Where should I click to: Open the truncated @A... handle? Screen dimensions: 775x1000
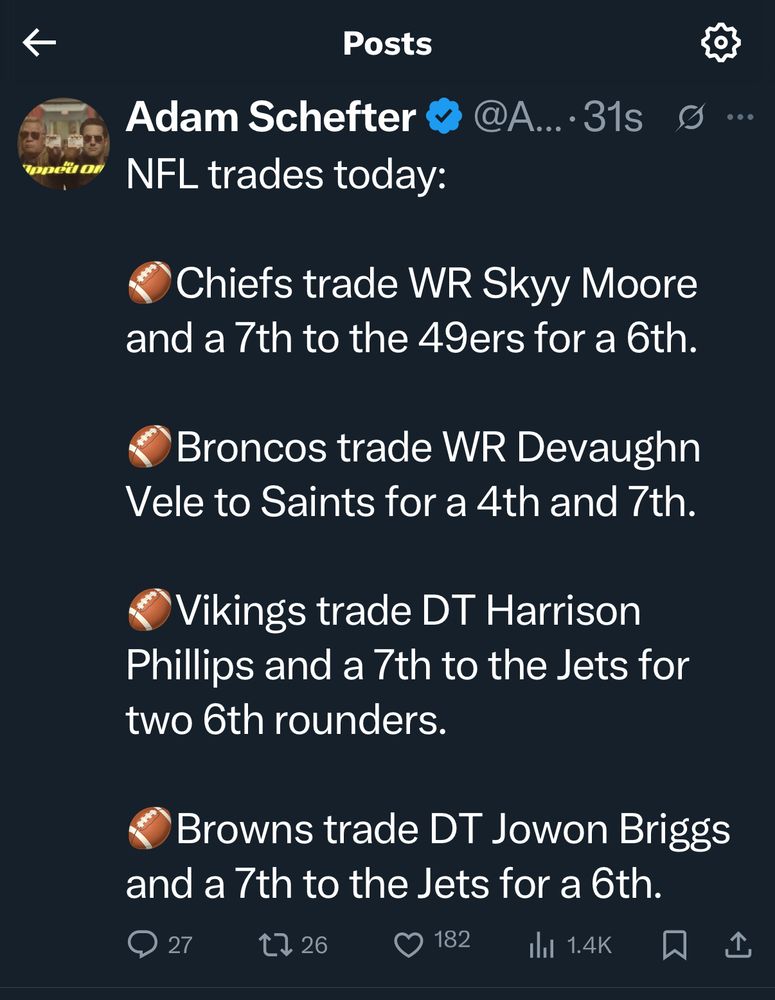click(x=517, y=117)
